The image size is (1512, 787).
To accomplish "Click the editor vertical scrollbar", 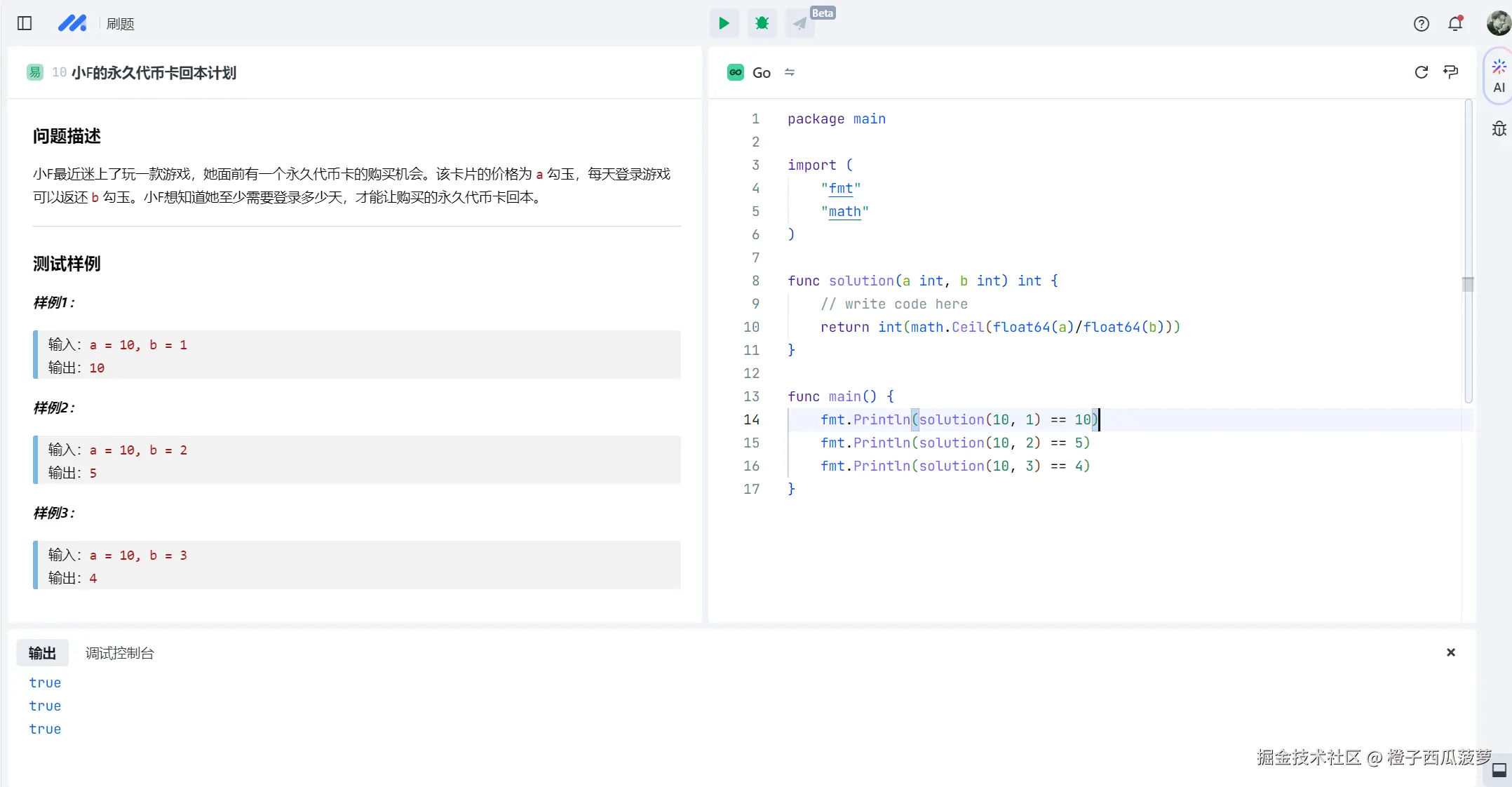I will [x=1468, y=253].
